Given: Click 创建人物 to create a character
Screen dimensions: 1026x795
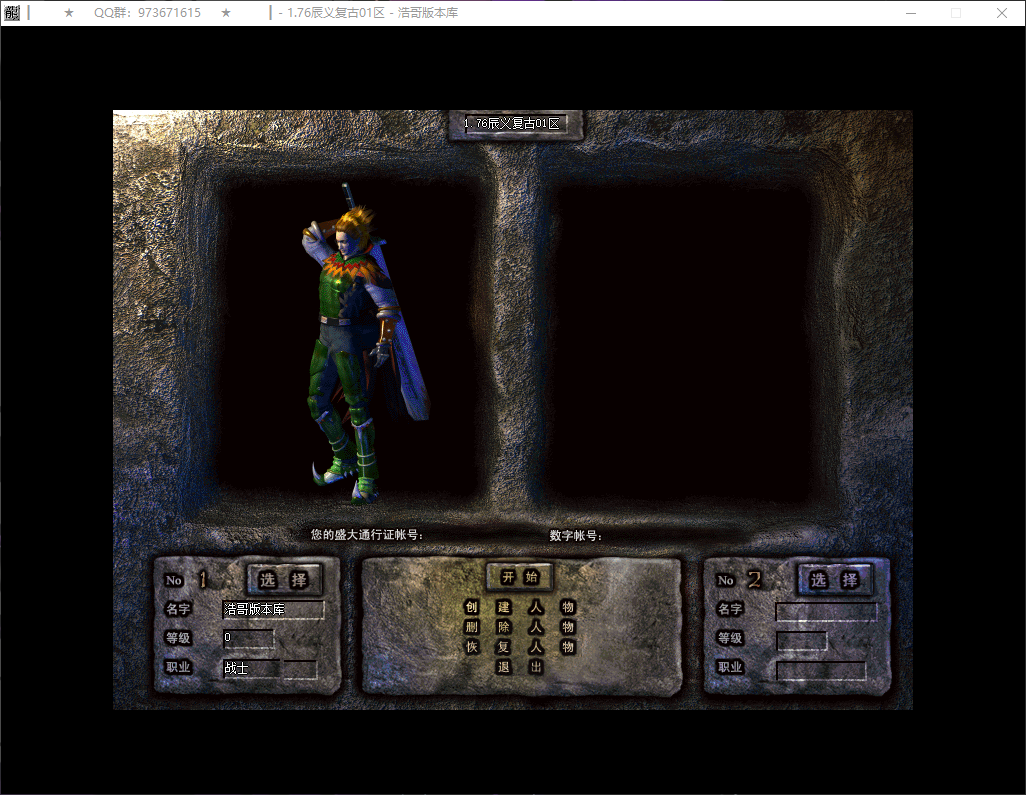Looking at the screenshot, I should tap(519, 607).
